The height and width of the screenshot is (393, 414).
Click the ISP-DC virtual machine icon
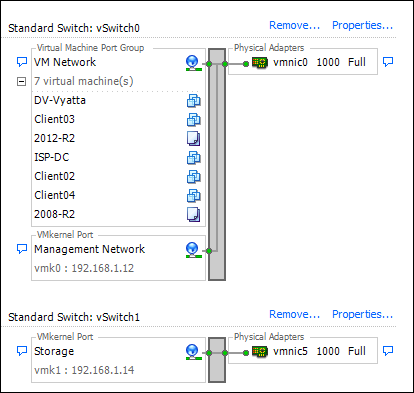[x=193, y=158]
